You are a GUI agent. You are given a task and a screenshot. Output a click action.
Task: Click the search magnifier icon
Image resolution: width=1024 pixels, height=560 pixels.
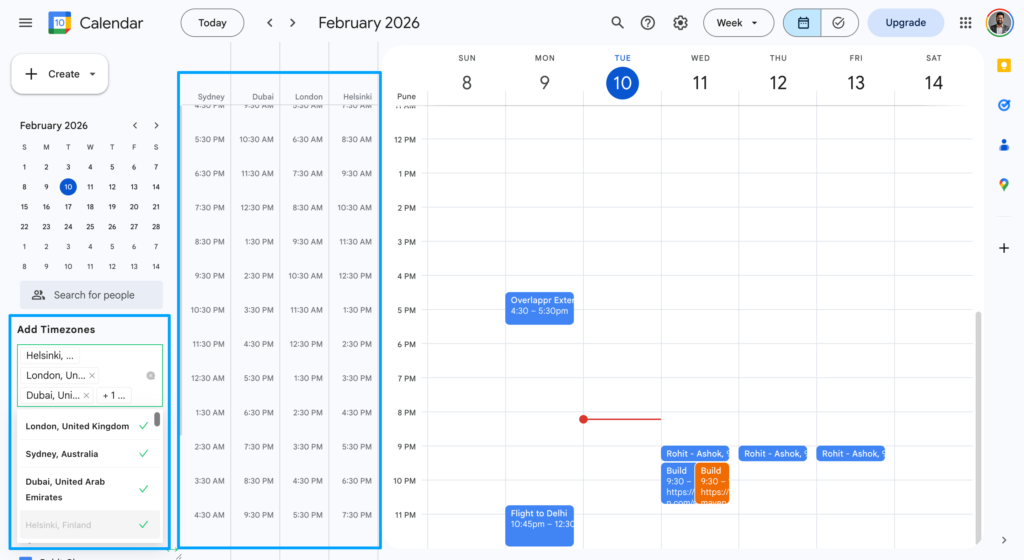pyautogui.click(x=617, y=23)
